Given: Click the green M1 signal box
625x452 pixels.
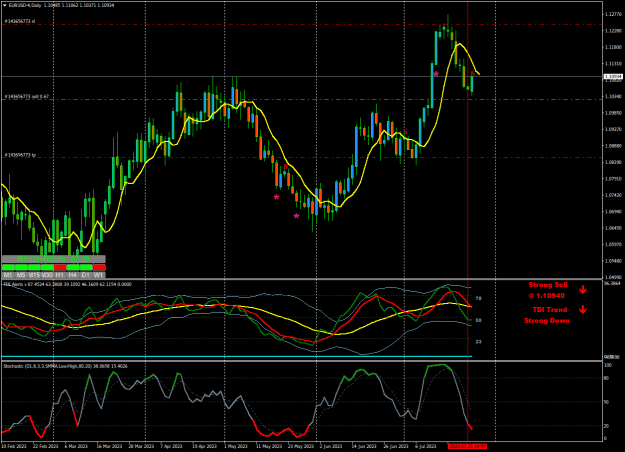Looking at the screenshot, I should click(x=8, y=267).
